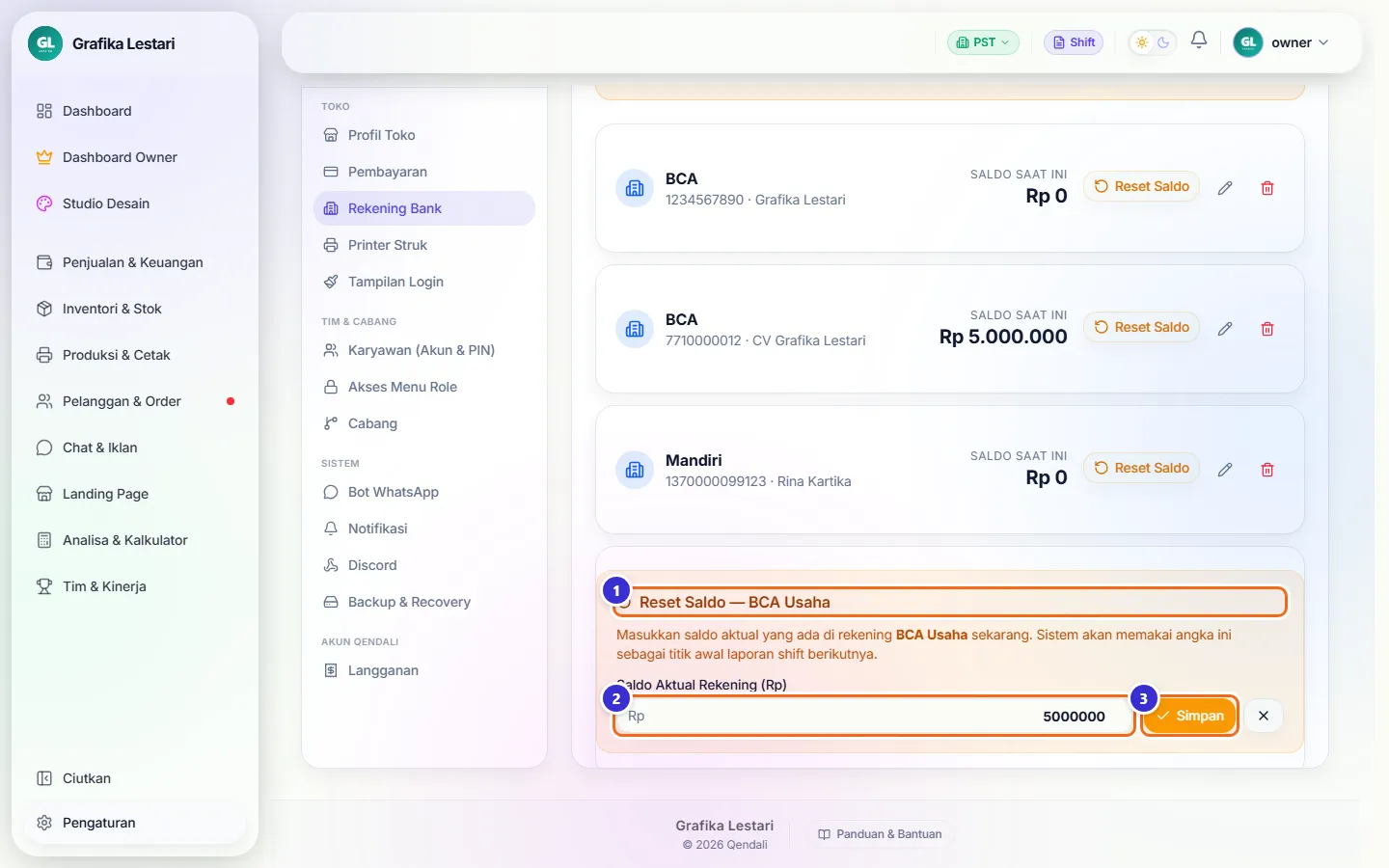Toggle the light/dark theme switch
Image resolution: width=1389 pixels, height=868 pixels.
pos(1153,42)
